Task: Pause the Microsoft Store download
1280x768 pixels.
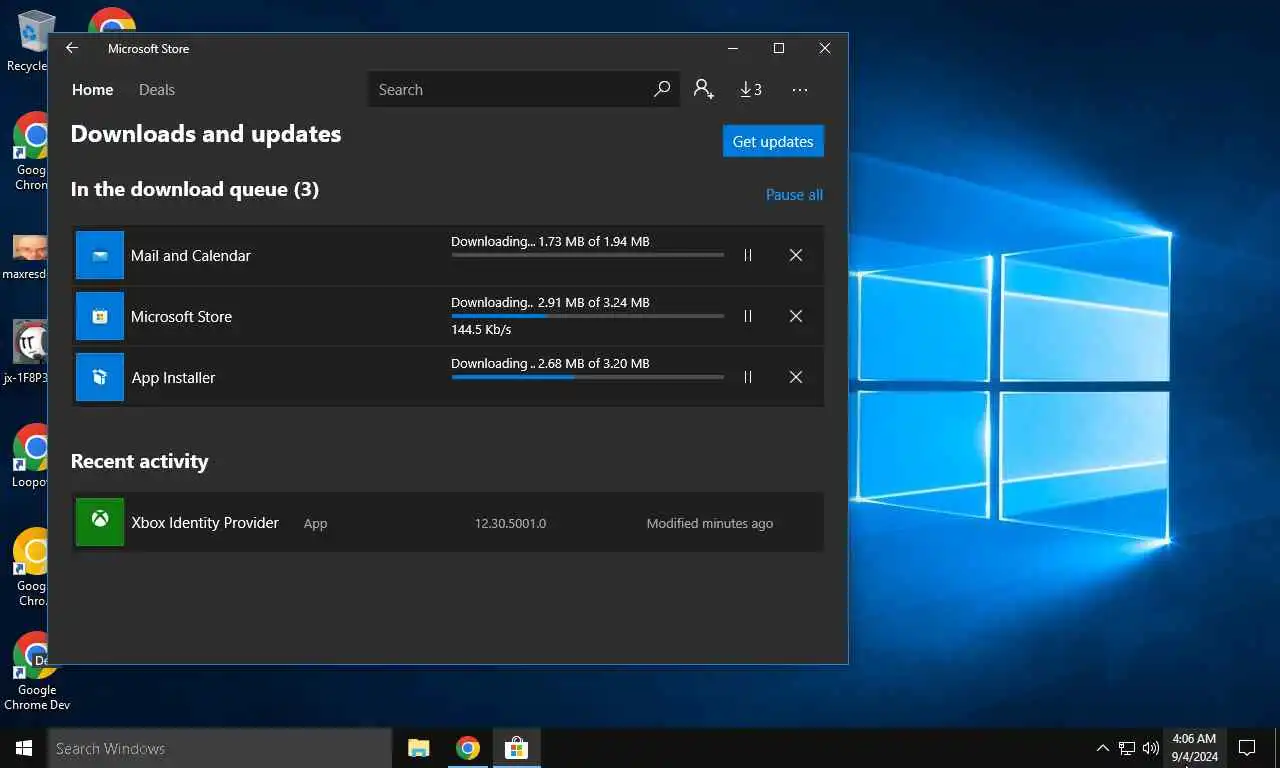Action: pyautogui.click(x=748, y=316)
